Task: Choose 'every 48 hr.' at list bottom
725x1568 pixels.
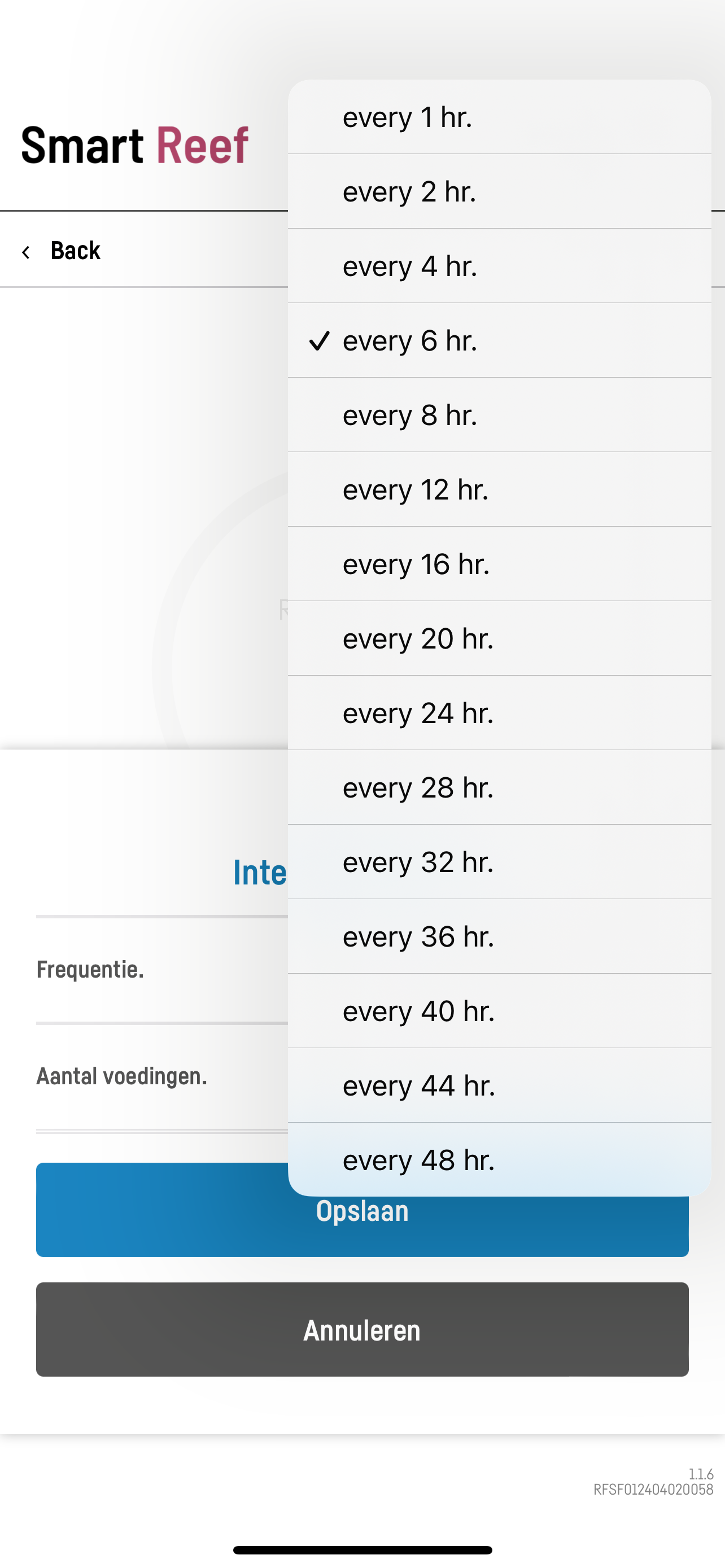Action: pos(499,1160)
